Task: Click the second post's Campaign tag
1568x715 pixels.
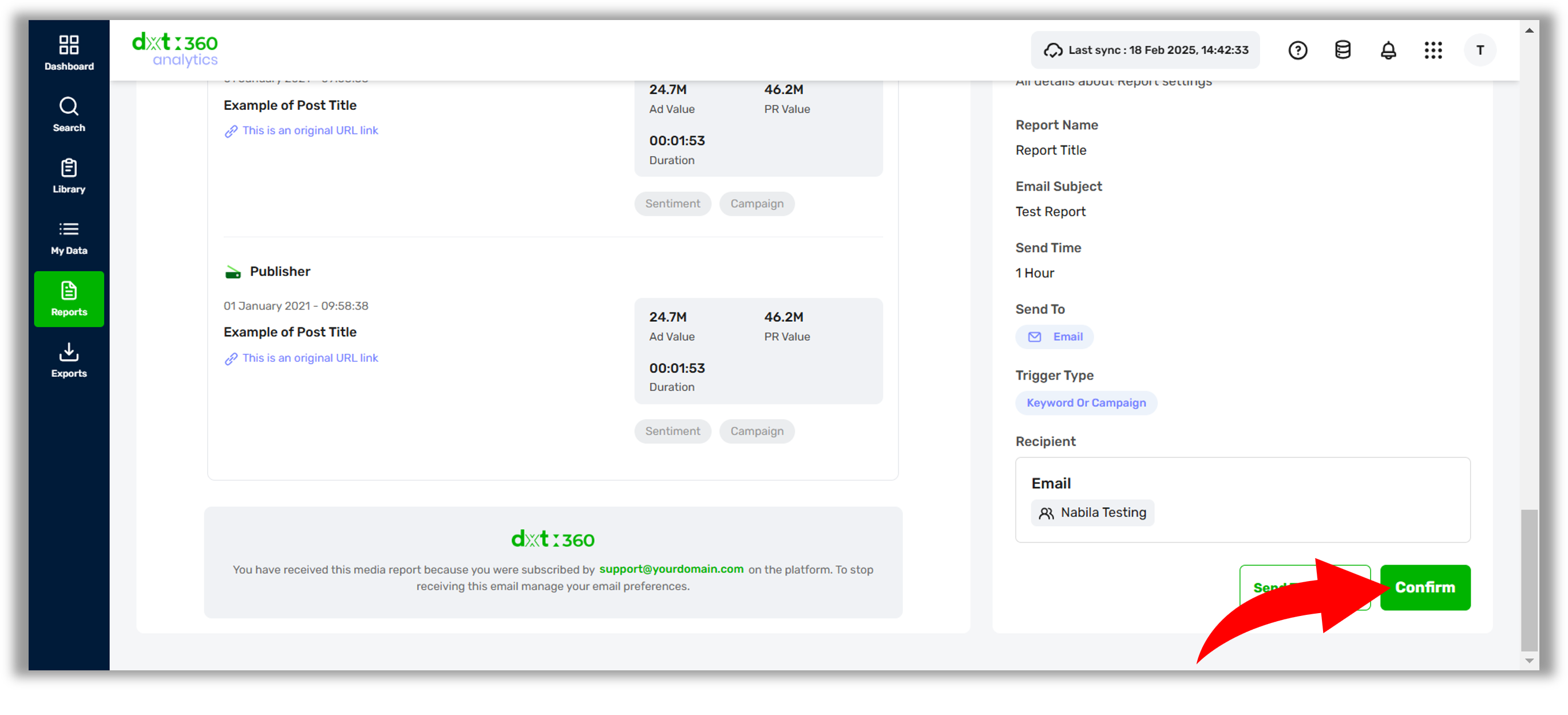Action: [757, 431]
